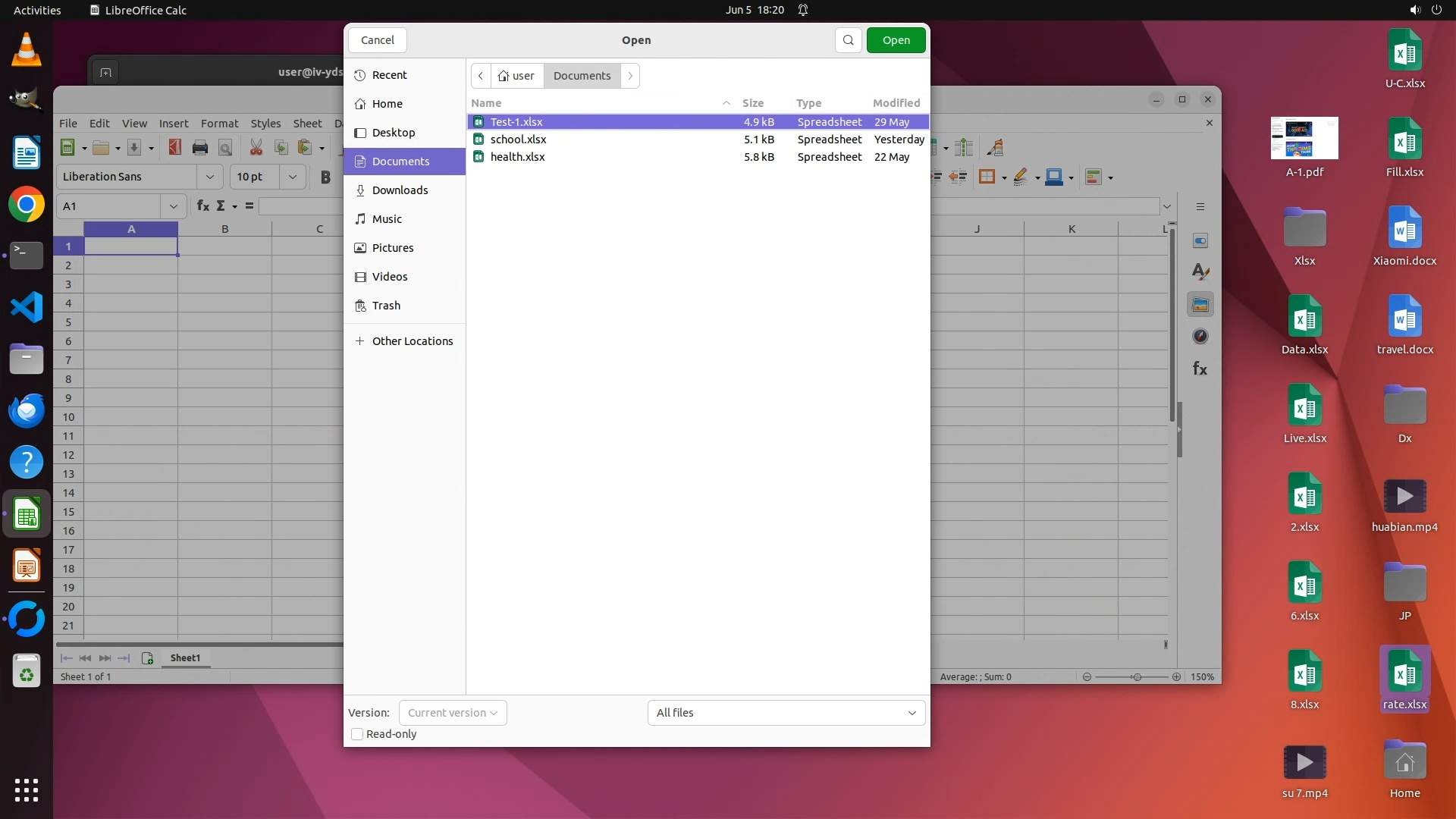Open the Current version dropdown

click(453, 713)
